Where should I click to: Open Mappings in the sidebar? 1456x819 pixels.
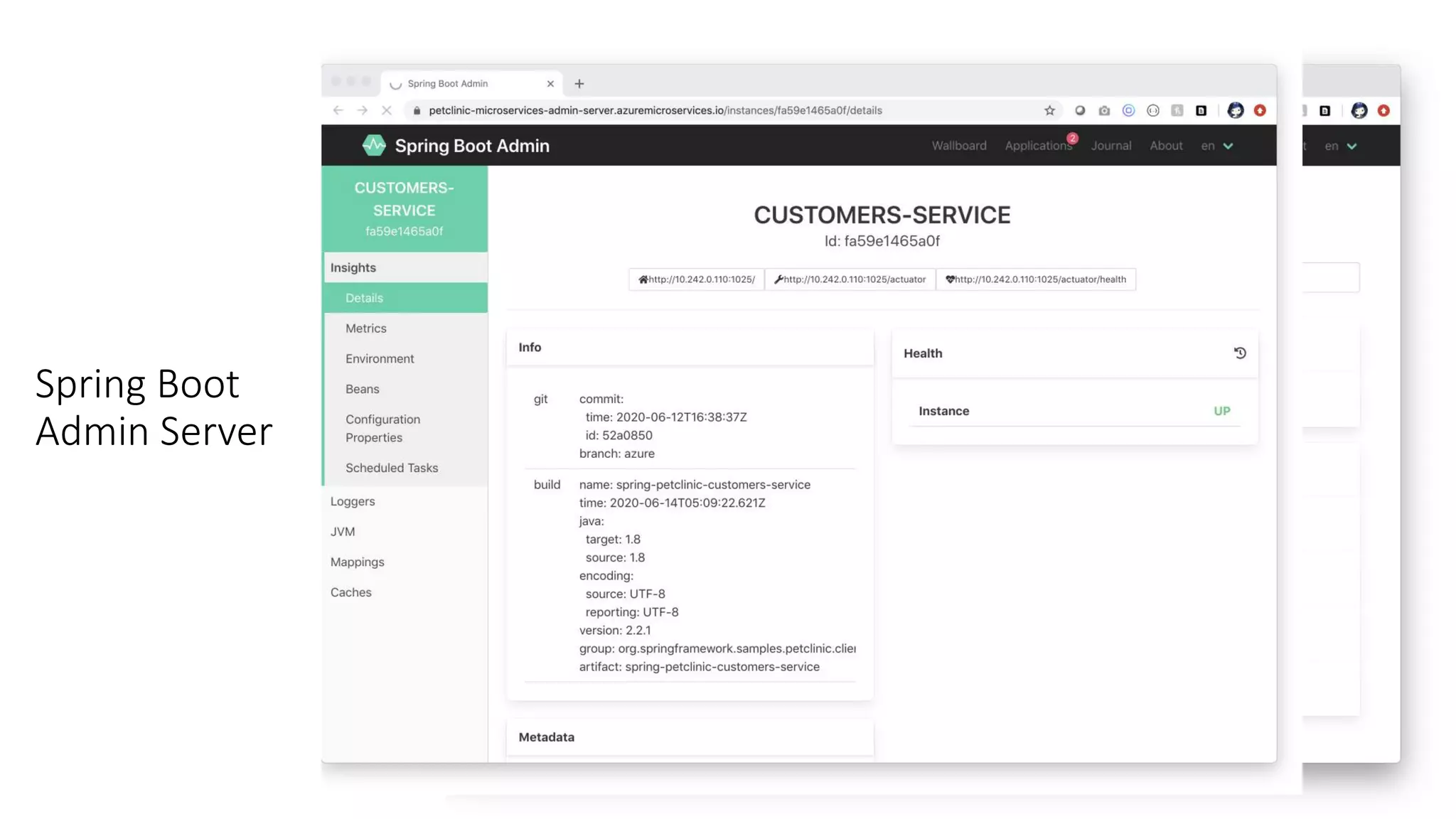click(405, 562)
